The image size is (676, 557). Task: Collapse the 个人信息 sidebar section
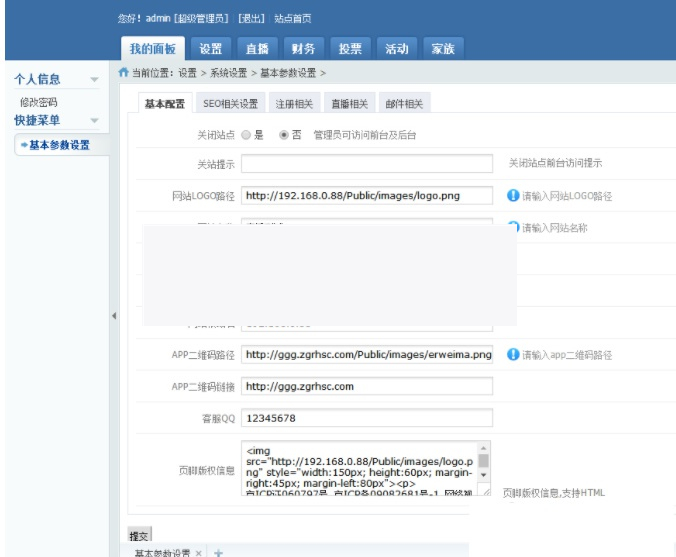tap(95, 80)
